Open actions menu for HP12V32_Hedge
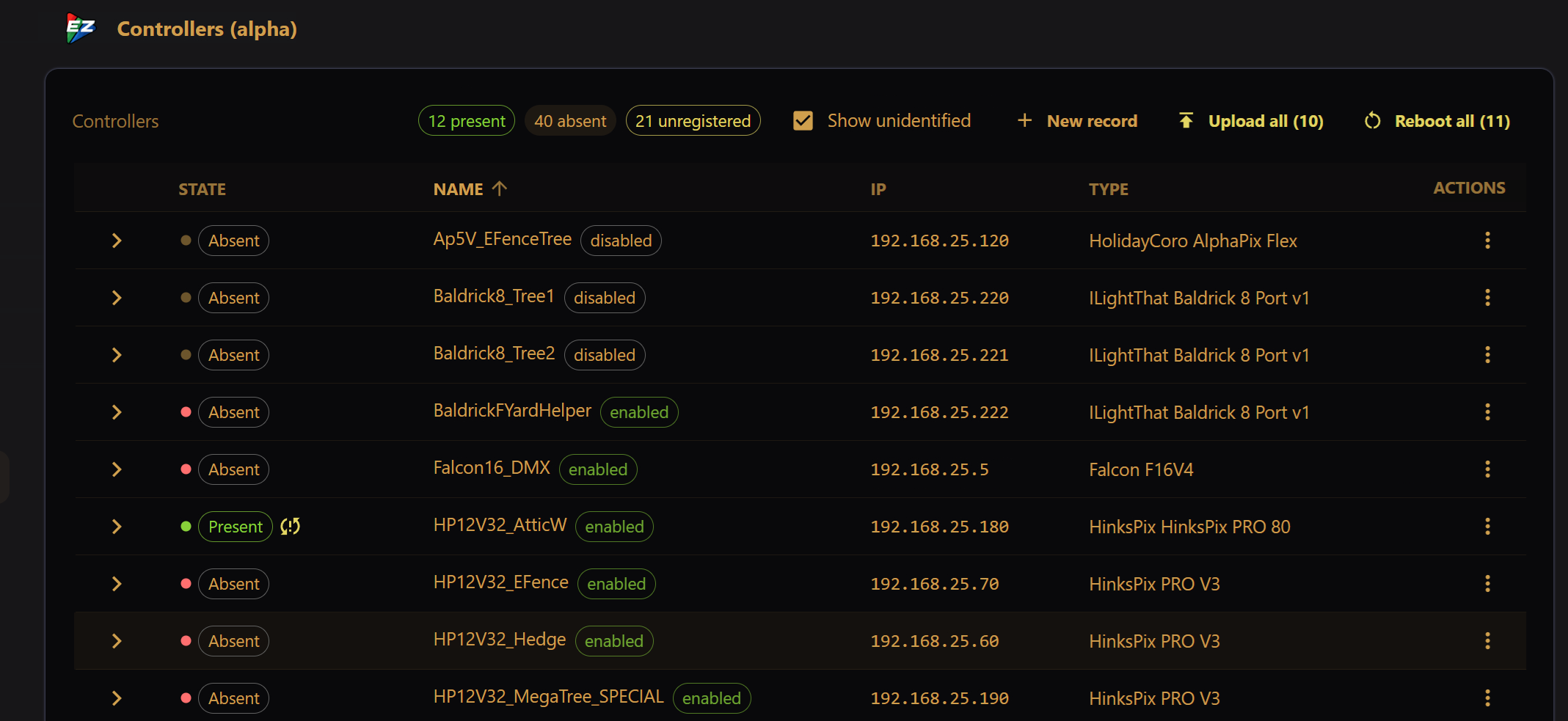1568x721 pixels. [x=1487, y=641]
